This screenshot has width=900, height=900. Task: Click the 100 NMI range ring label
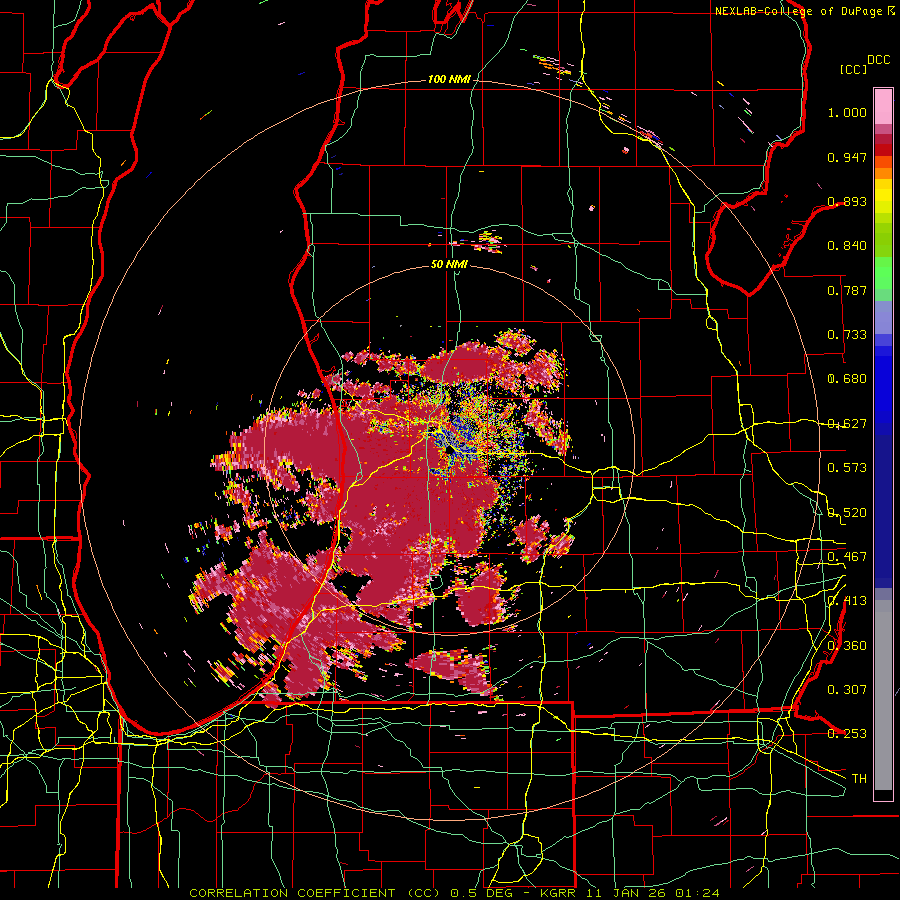point(449,79)
